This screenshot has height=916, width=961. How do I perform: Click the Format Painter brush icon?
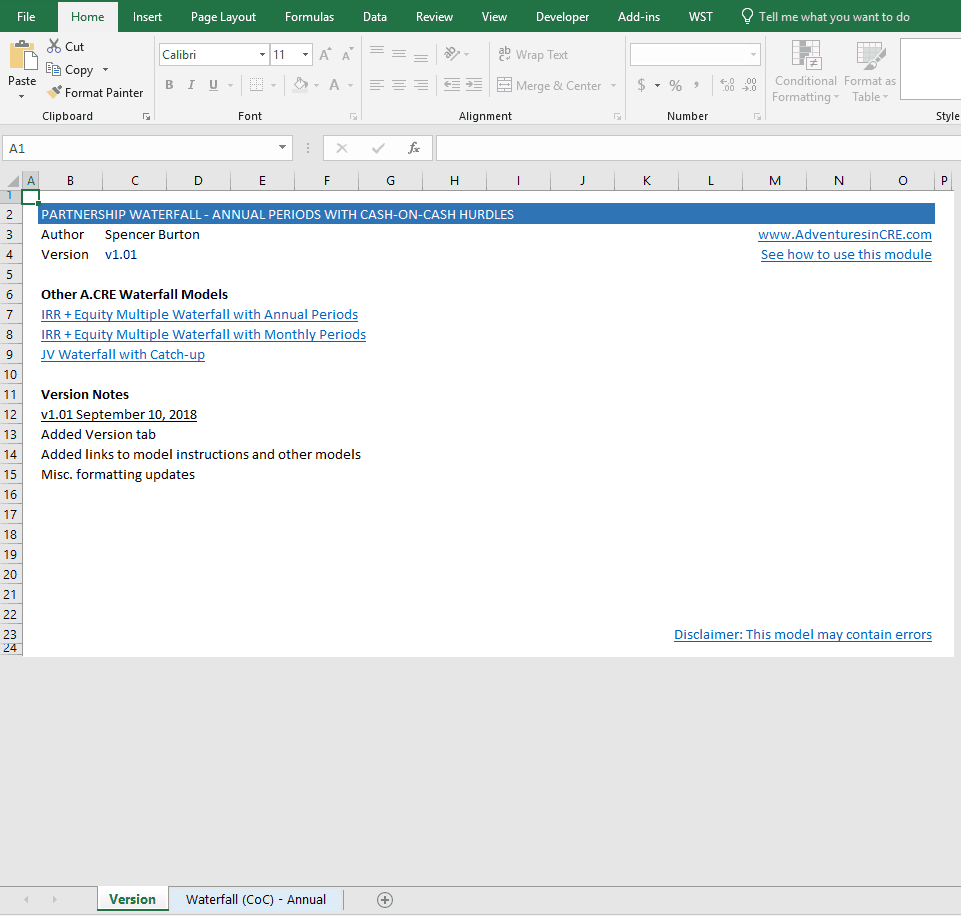coord(54,93)
